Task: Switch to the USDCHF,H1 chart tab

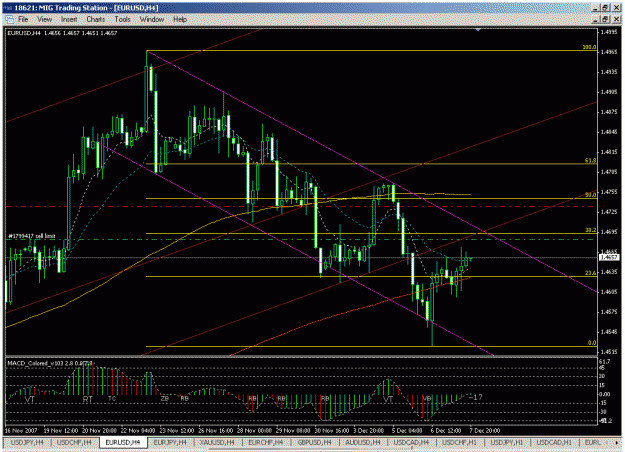Action: 459,442
